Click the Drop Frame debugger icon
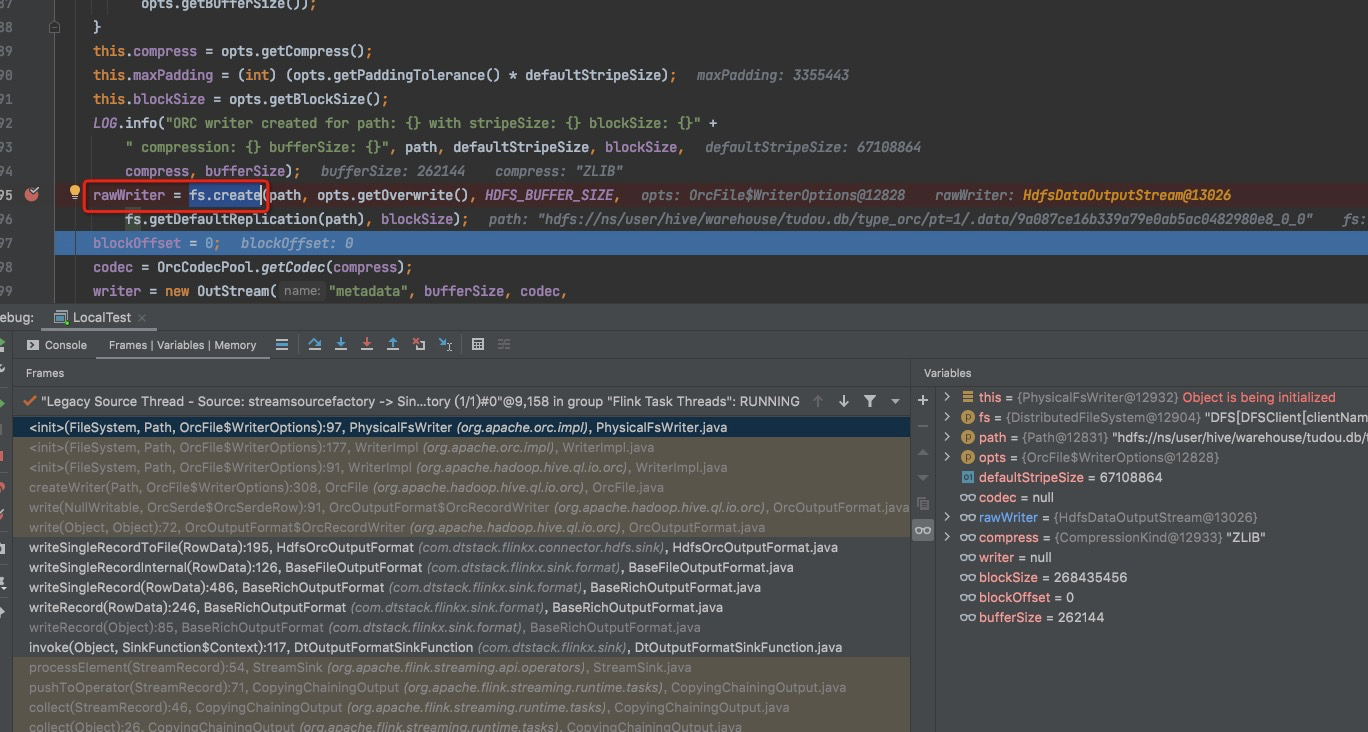 tap(418, 344)
